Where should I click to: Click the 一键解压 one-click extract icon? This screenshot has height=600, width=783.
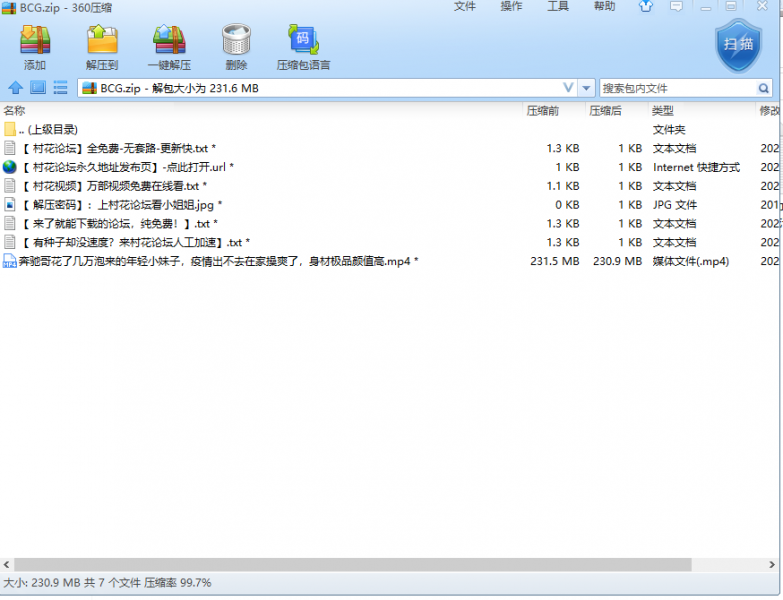[x=169, y=47]
